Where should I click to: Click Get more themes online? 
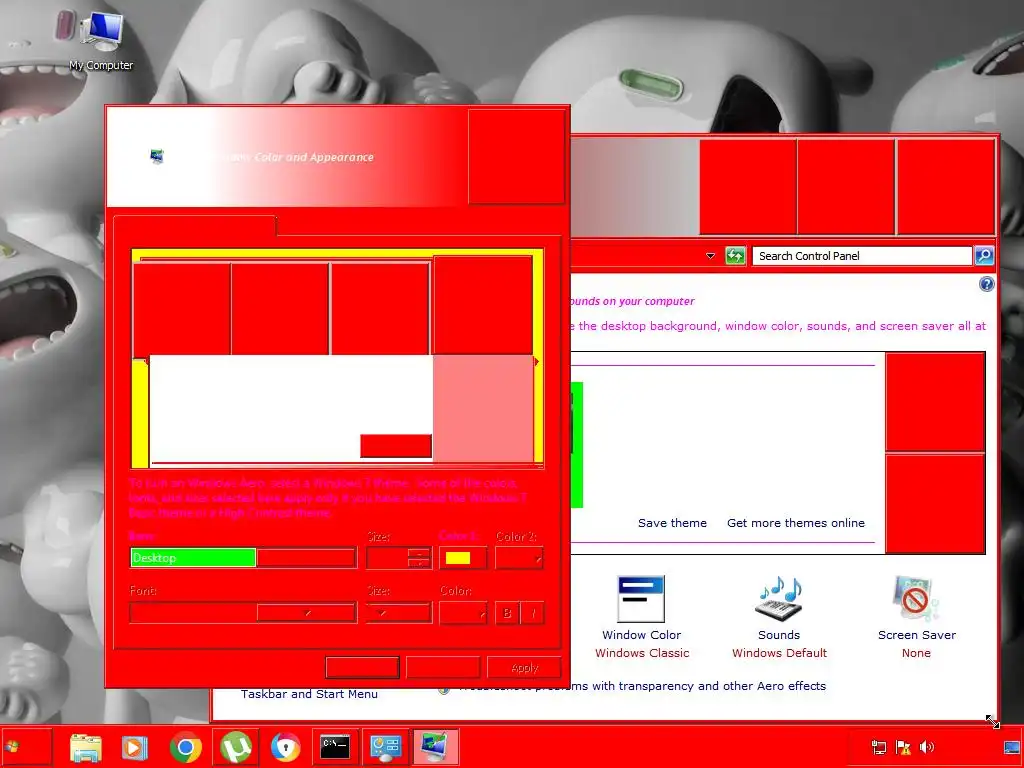(x=795, y=523)
